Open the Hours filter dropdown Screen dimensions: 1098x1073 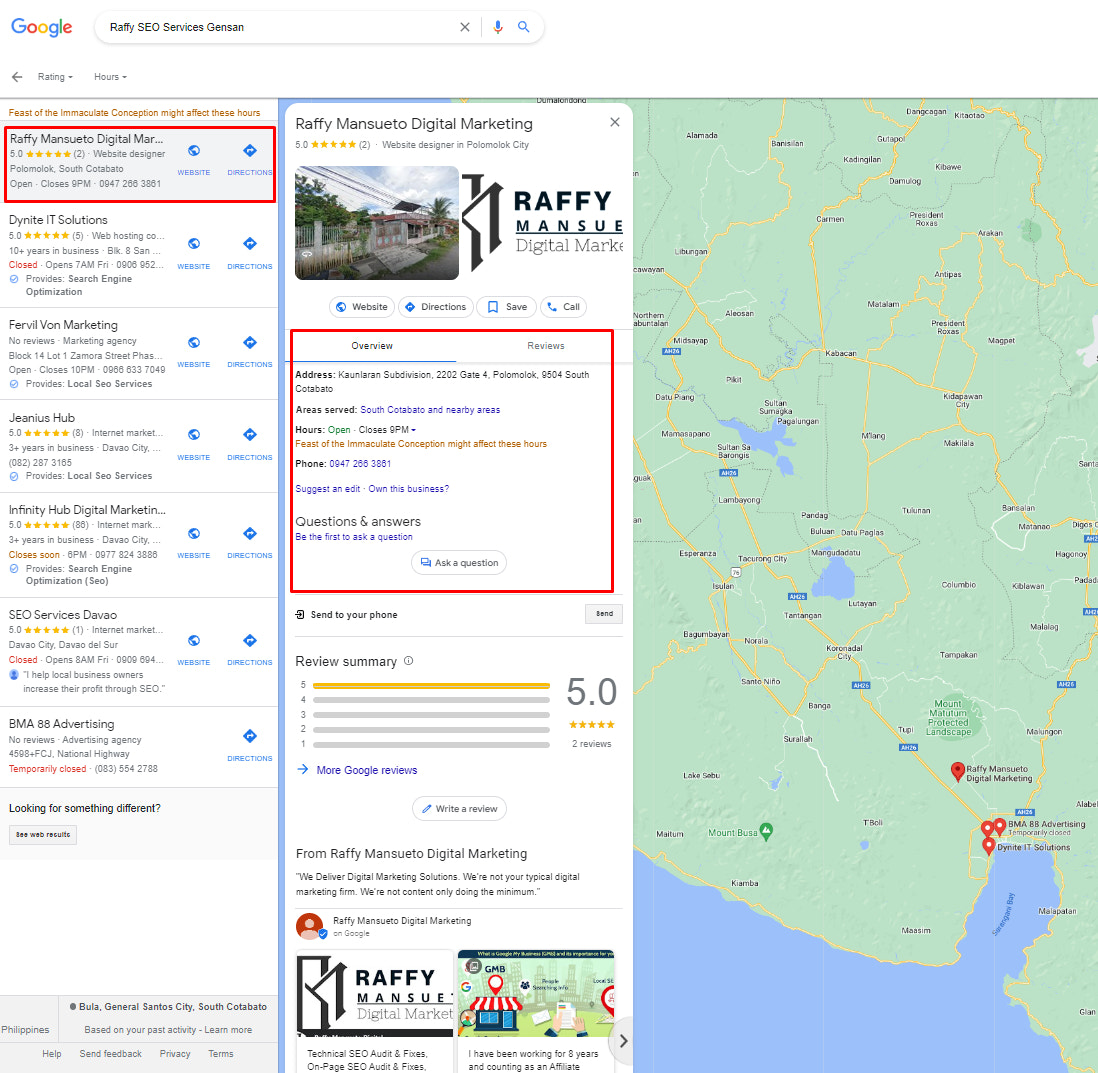(x=111, y=77)
